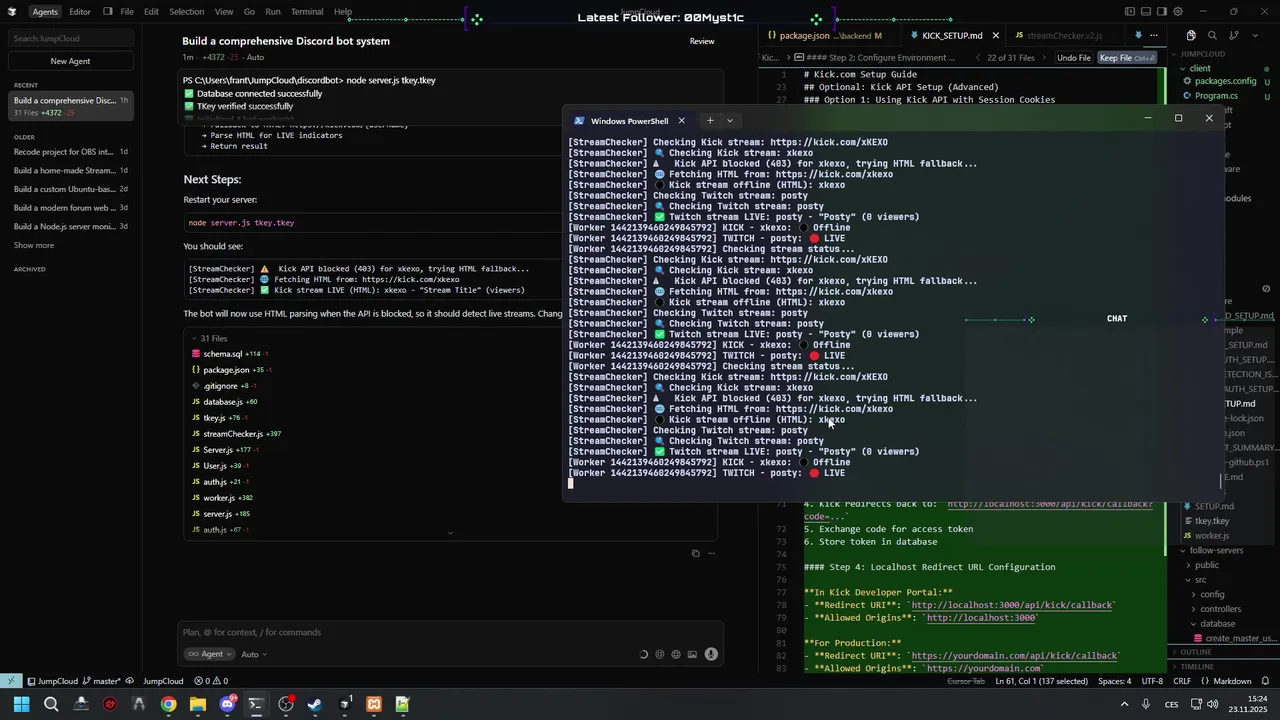Click the Review button
The width and height of the screenshot is (1280, 720).
click(x=702, y=41)
